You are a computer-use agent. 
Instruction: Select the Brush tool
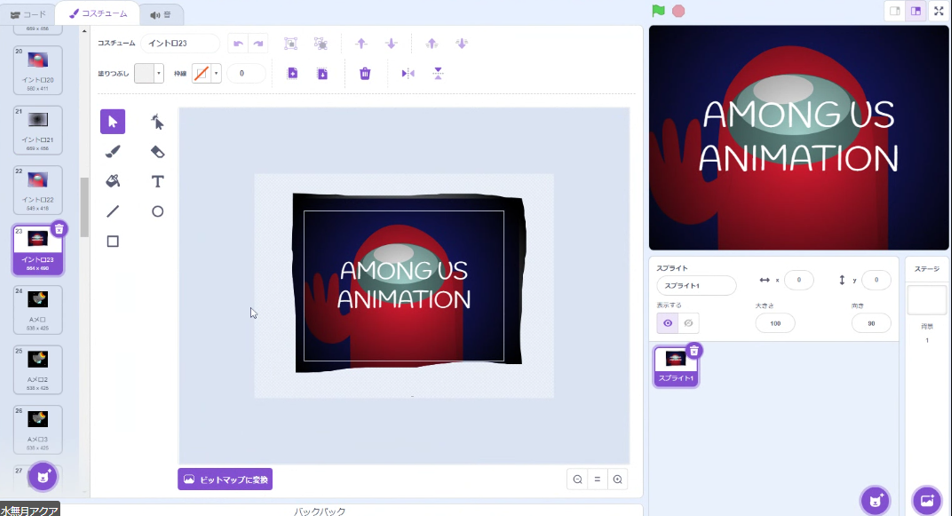(112, 152)
